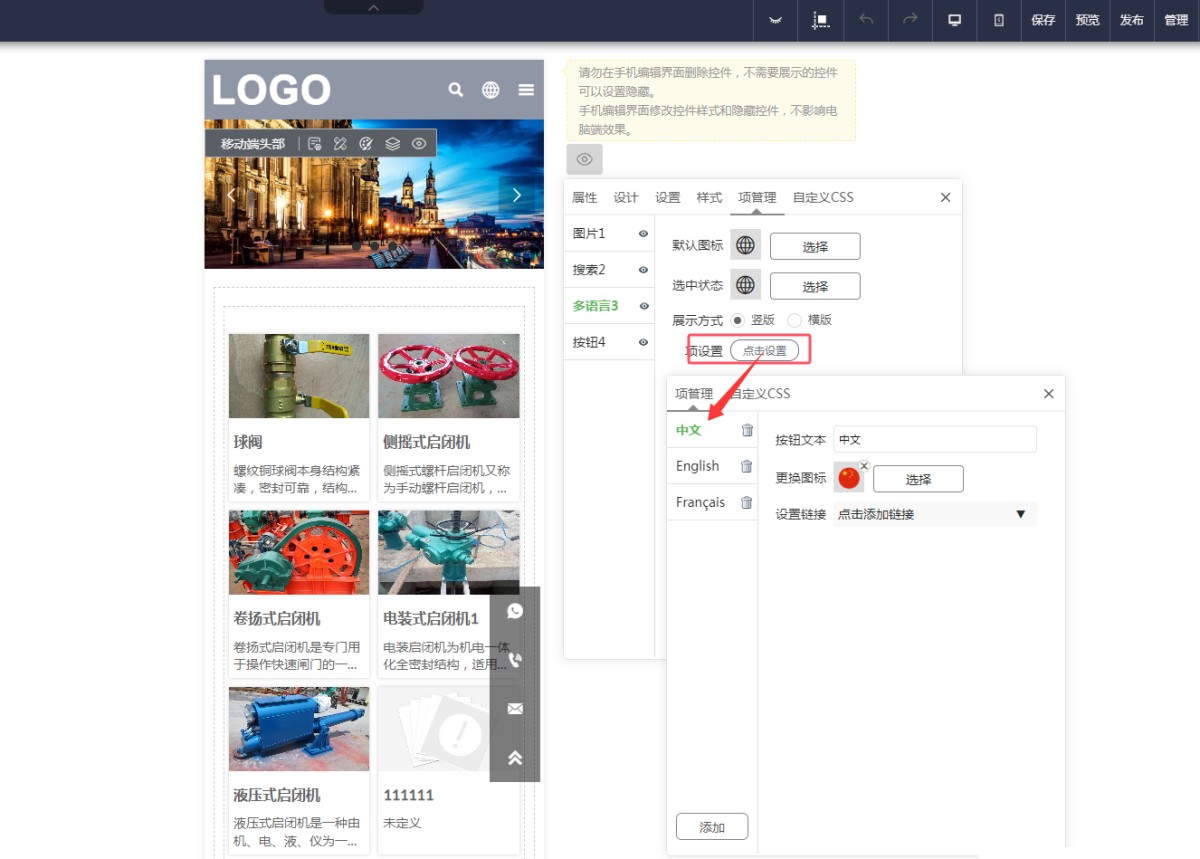Remove the Chinese flag icon with the x
This screenshot has width=1200, height=859.
864,466
